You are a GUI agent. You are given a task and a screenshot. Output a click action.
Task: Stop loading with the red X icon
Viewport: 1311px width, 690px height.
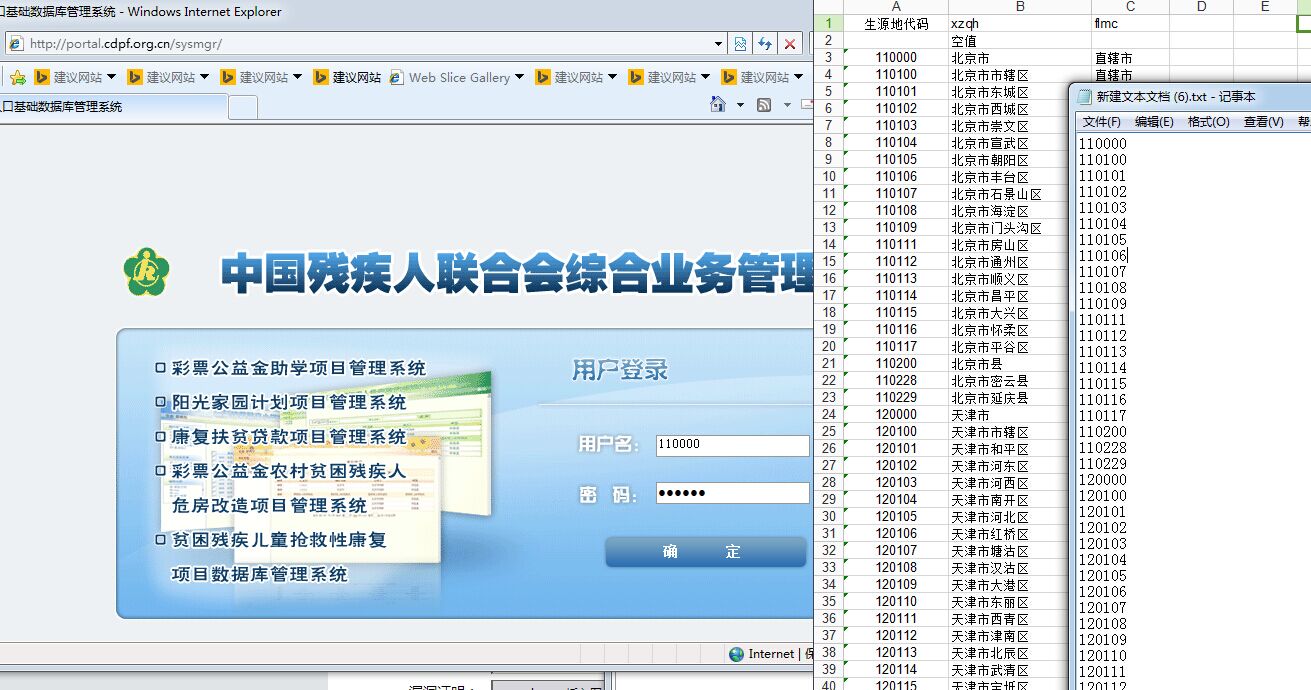(x=790, y=44)
